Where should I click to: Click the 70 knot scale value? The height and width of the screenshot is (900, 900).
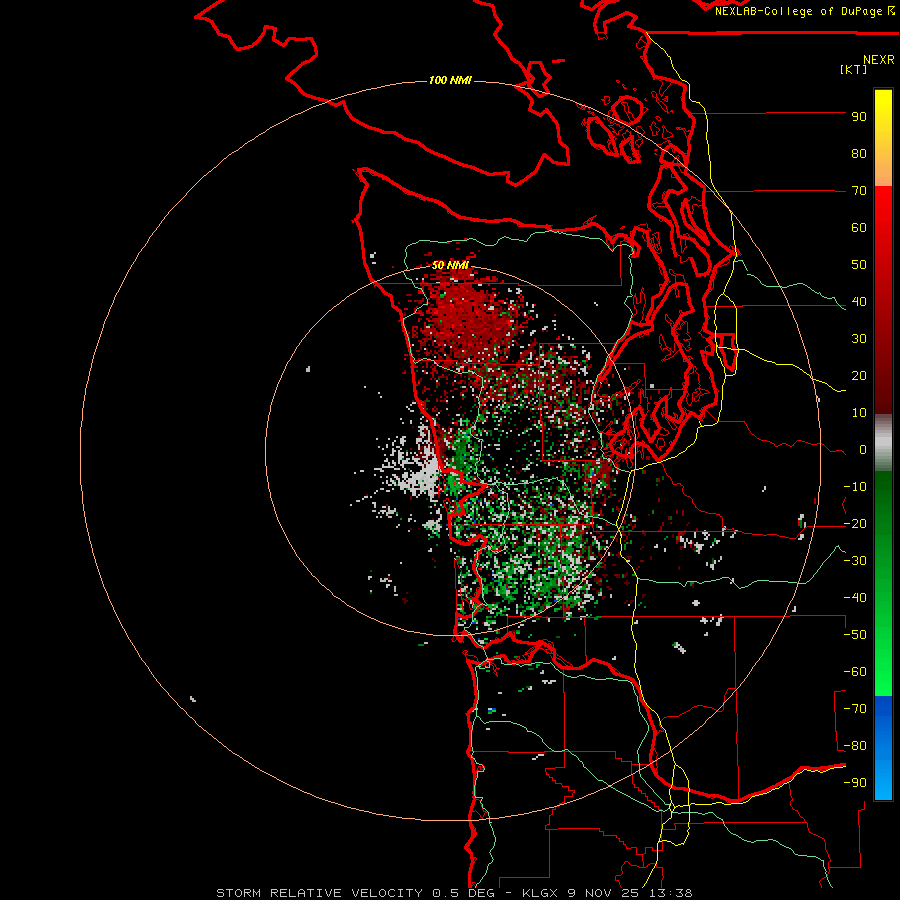pyautogui.click(x=859, y=191)
